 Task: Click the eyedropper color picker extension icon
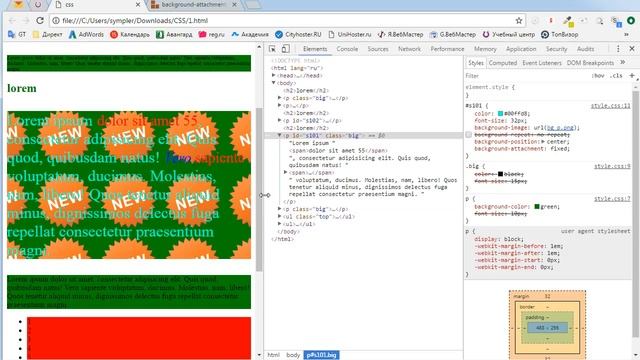click(567, 20)
